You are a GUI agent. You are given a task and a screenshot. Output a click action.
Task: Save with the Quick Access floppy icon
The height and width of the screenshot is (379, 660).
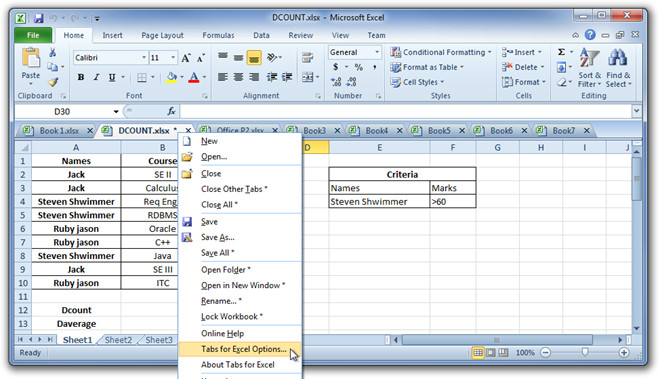pyautogui.click(x=39, y=18)
